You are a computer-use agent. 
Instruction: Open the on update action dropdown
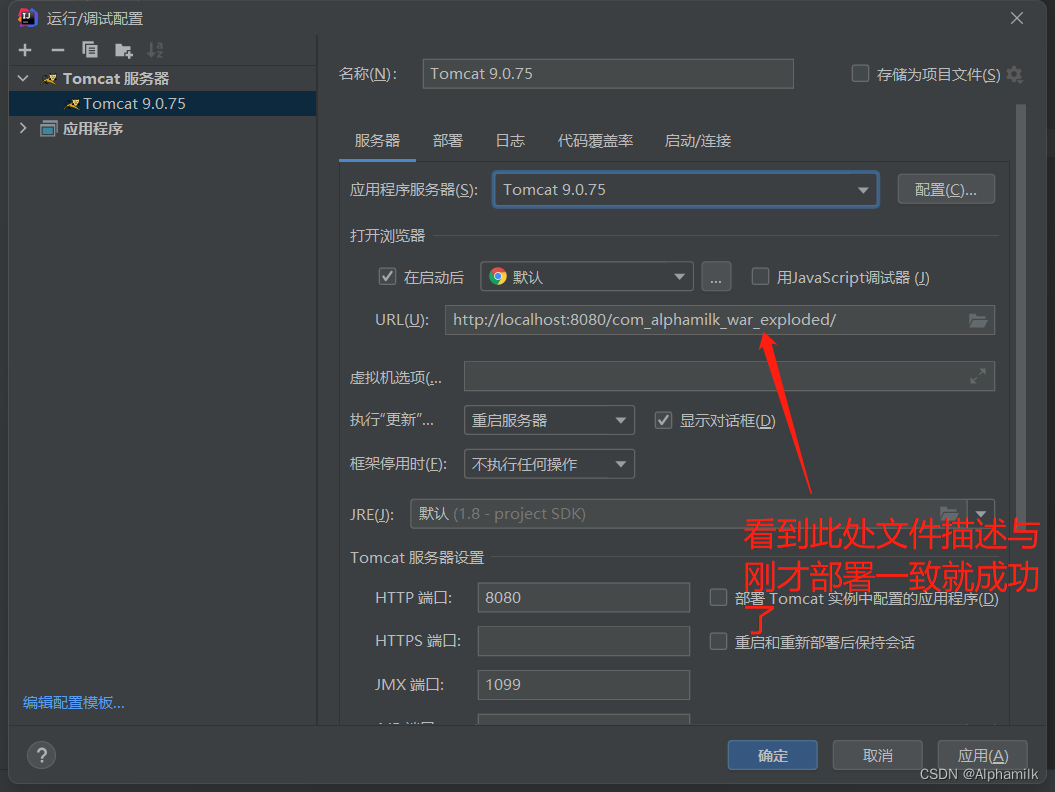pos(549,421)
